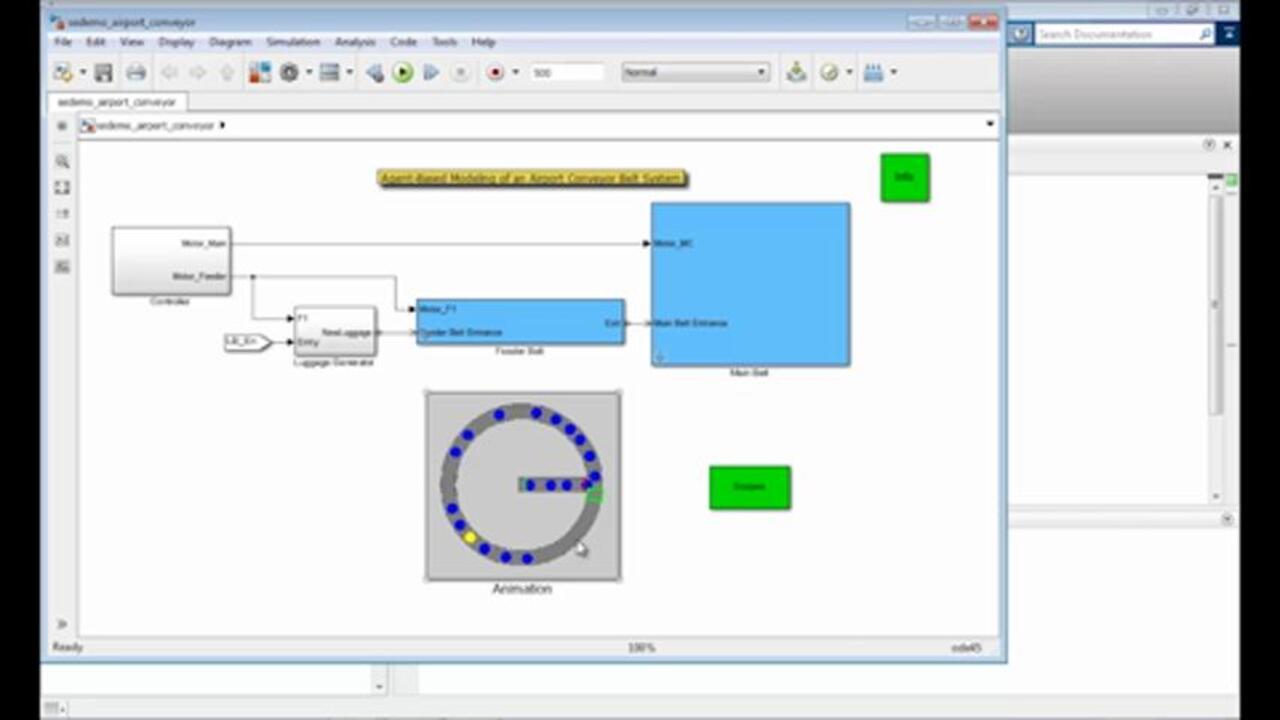1280x720 pixels.
Task: Click the green Info block
Action: coord(904,177)
